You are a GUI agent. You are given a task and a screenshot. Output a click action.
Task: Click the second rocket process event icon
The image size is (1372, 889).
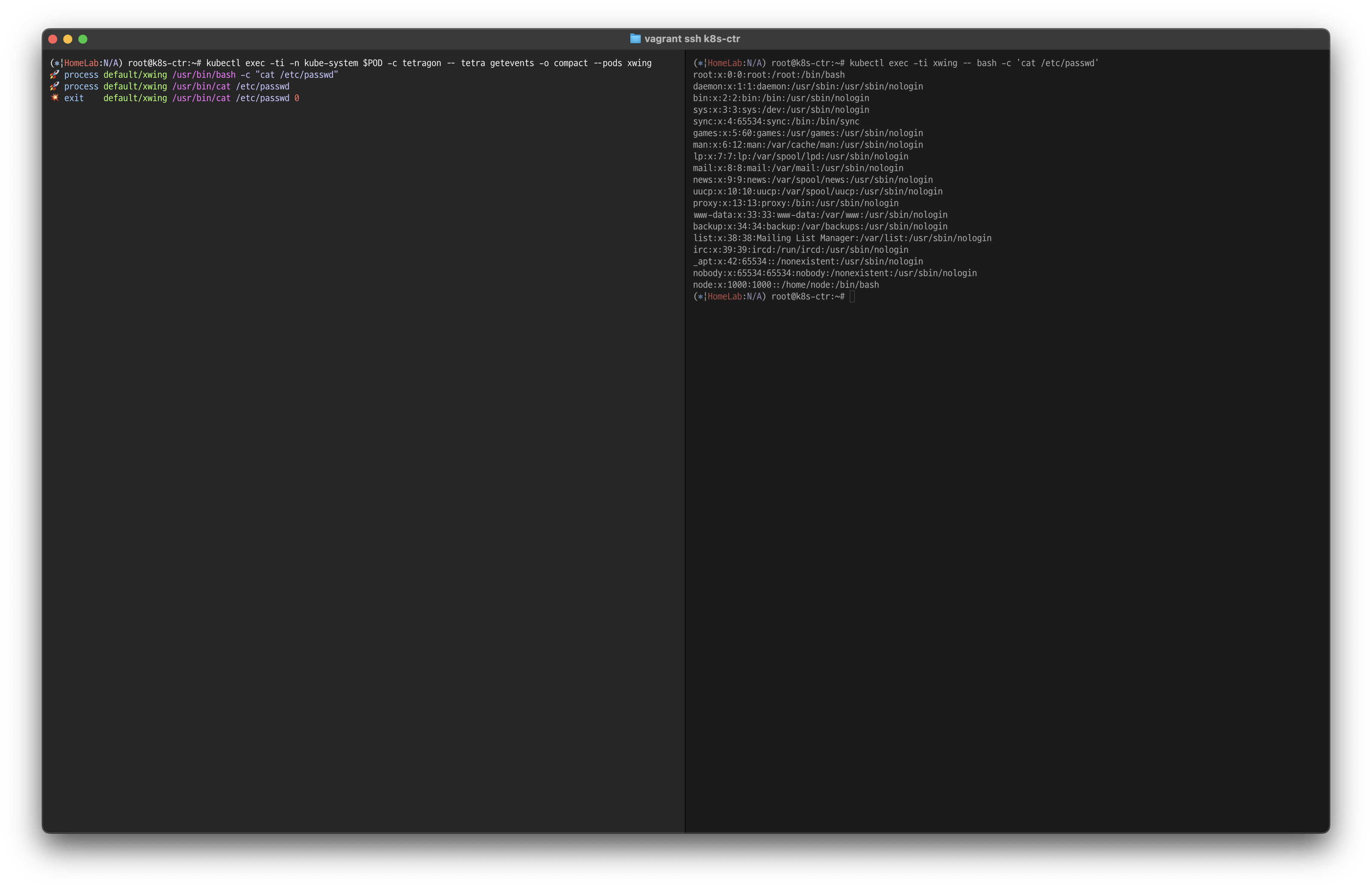pyautogui.click(x=55, y=87)
